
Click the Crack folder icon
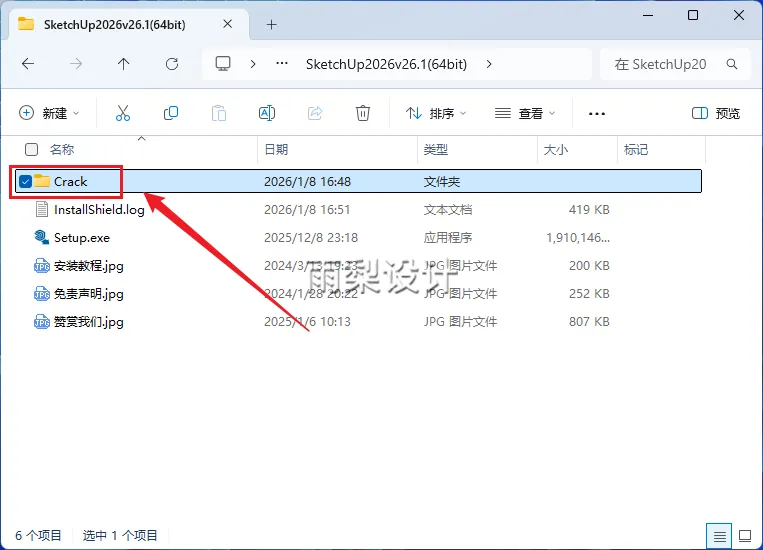pyautogui.click(x=42, y=181)
